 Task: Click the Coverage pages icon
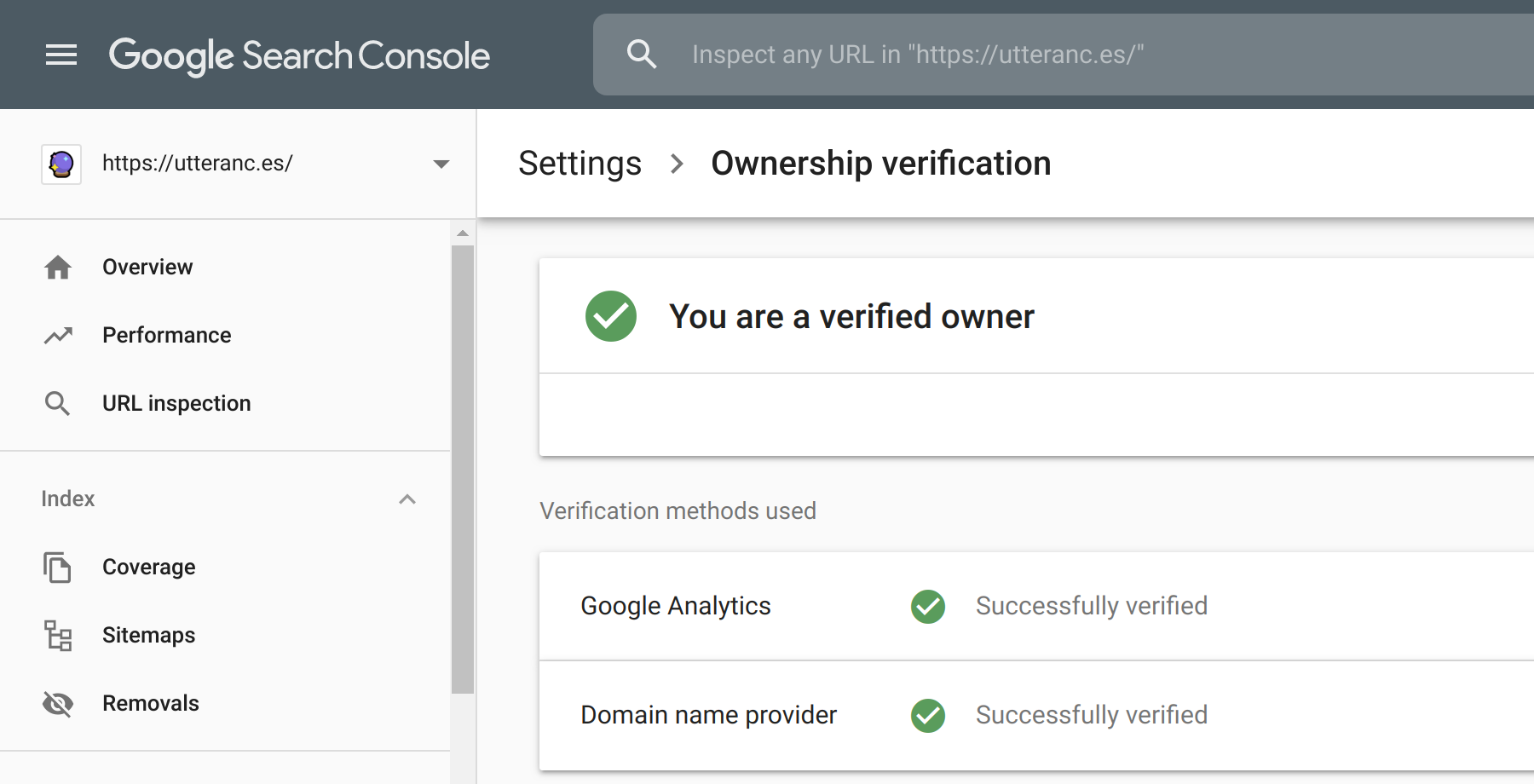(58, 568)
